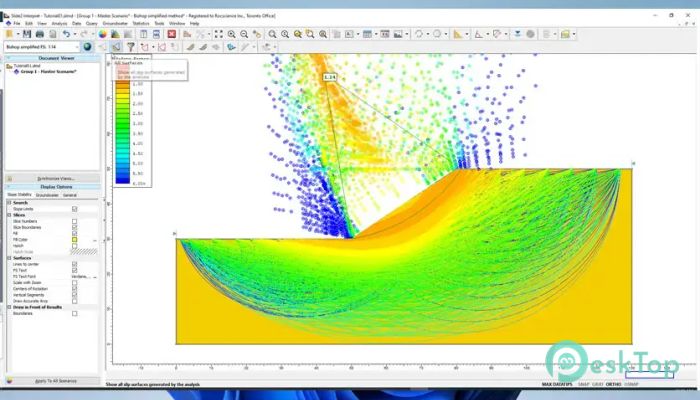Switch to the Slope Stability tab
The image size is (700, 400).
pyautogui.click(x=19, y=195)
